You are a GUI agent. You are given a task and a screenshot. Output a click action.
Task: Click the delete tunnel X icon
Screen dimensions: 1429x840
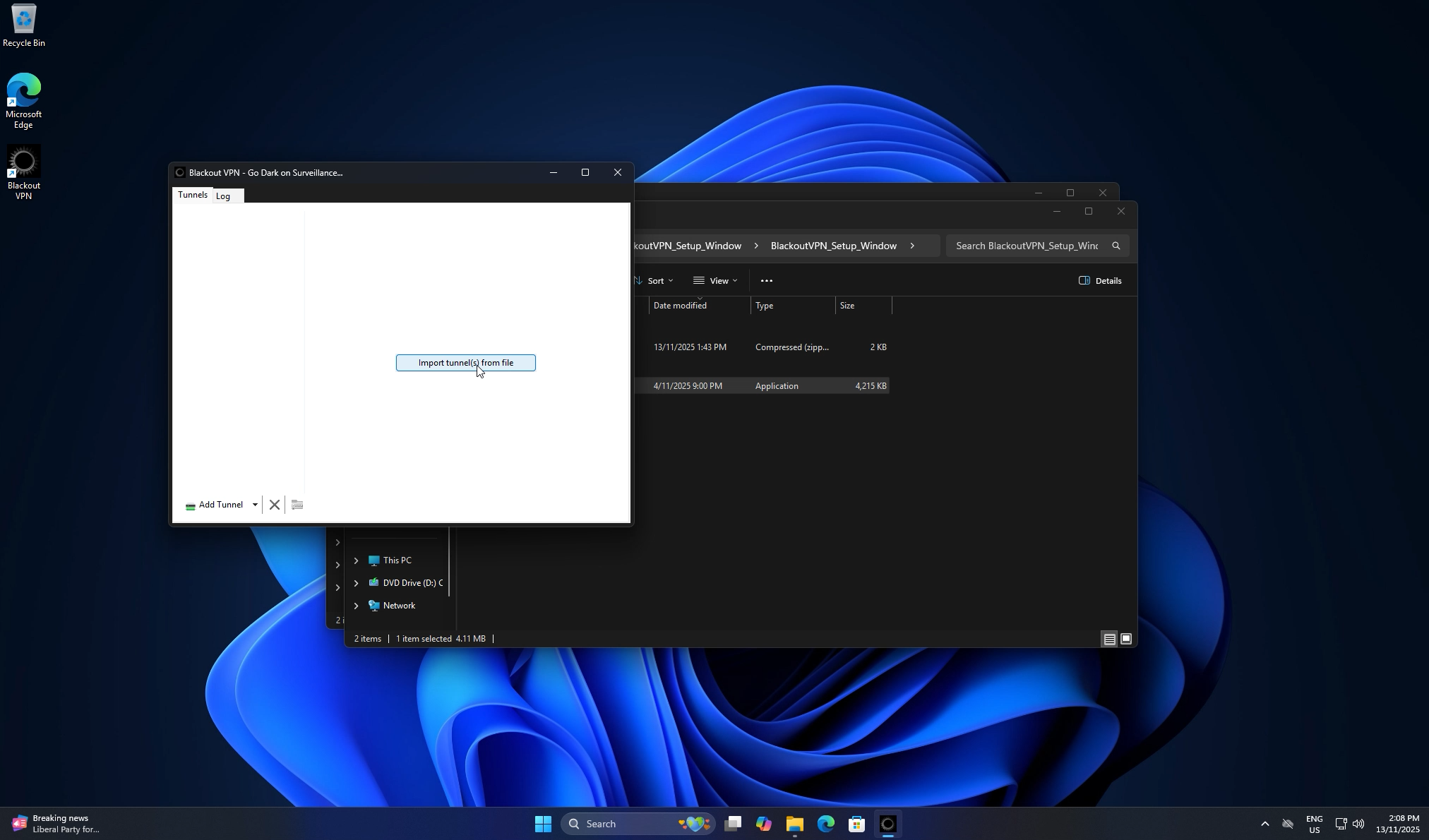(275, 505)
